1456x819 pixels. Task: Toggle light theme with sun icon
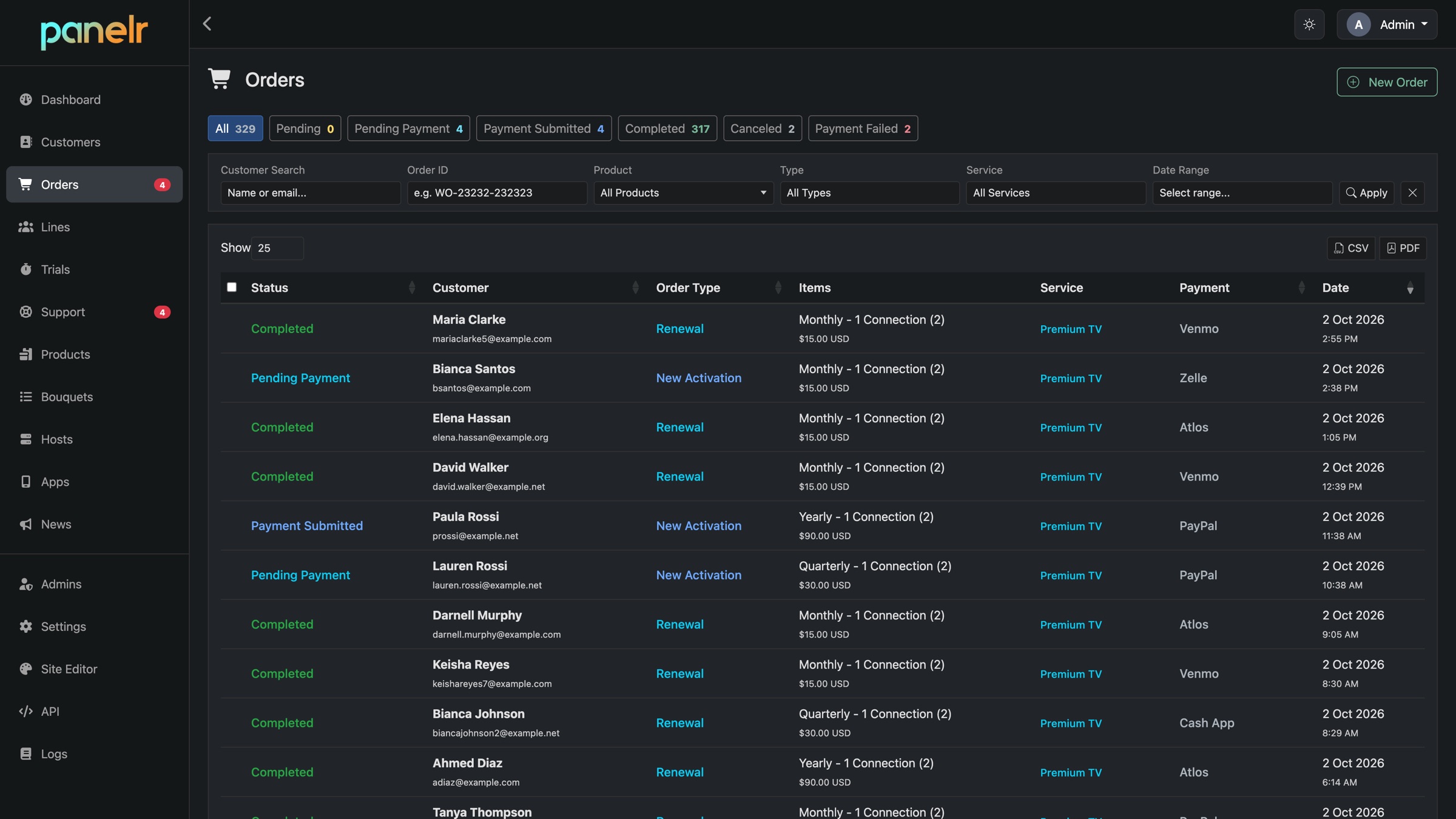point(1309,24)
